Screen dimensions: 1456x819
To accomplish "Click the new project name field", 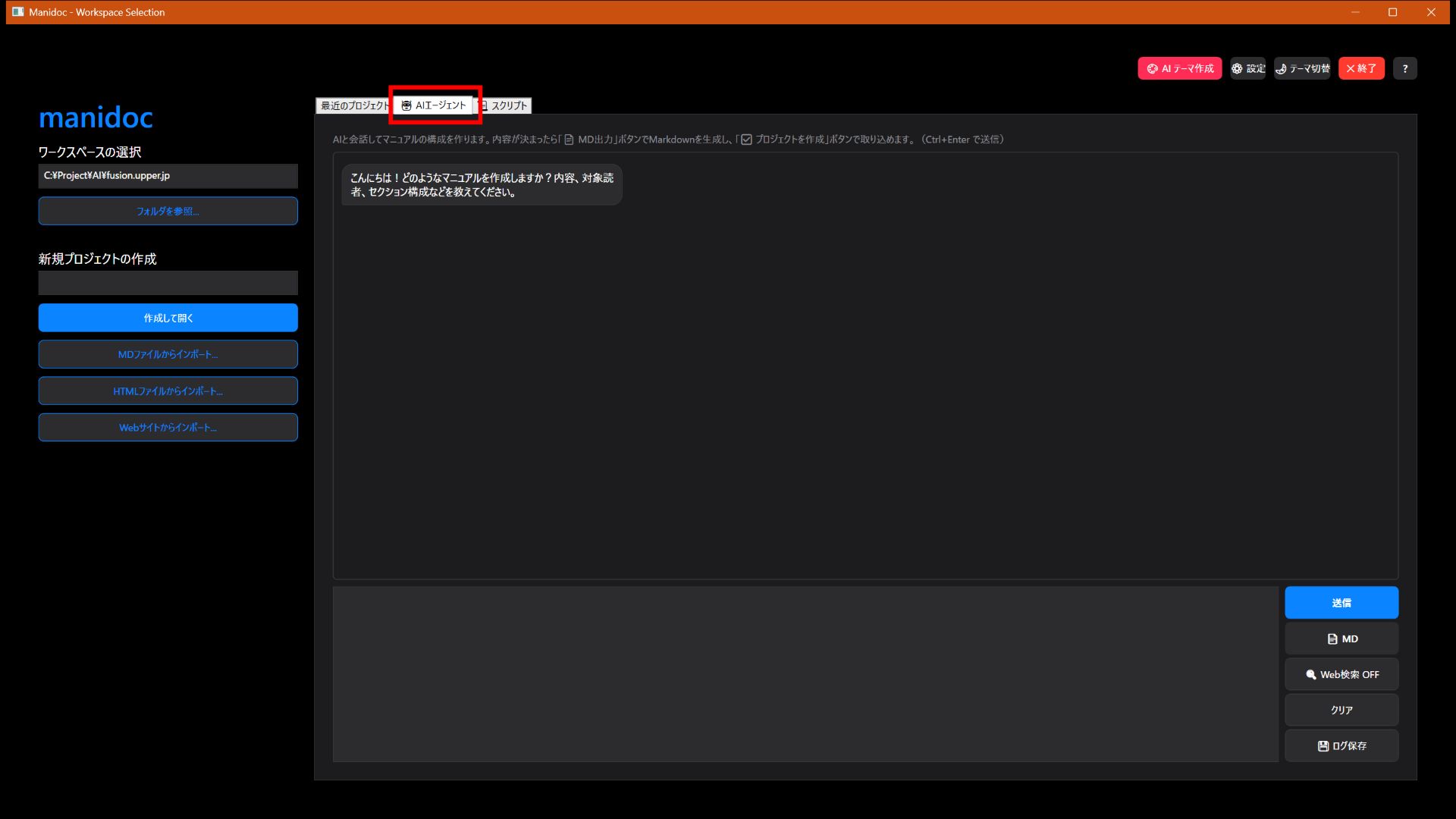I will coord(168,283).
